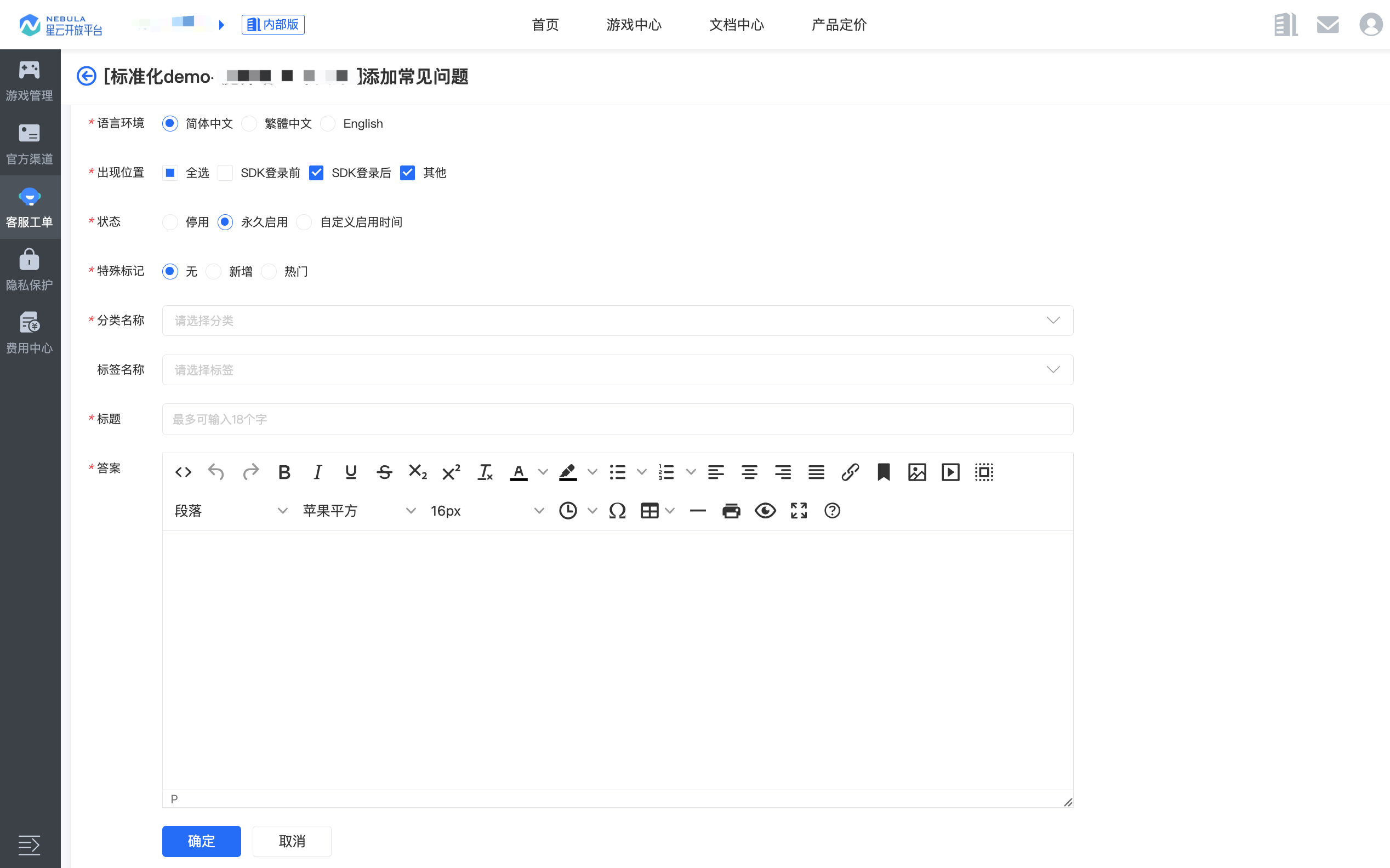This screenshot has height=868, width=1390.
Task: Open 分类名称 category dropdown
Action: coord(617,321)
